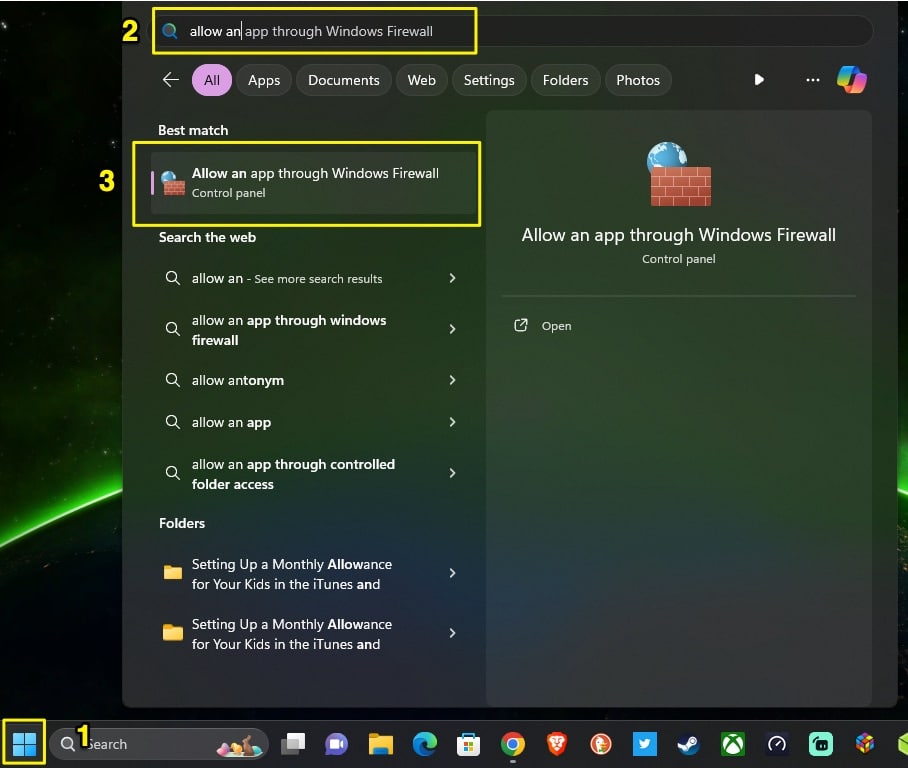Open the teal robot app on taskbar
The height and width of the screenshot is (768, 908).
coord(821,744)
